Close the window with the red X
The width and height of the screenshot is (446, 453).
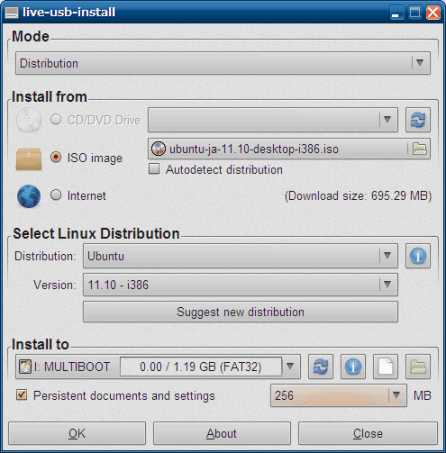[433, 13]
